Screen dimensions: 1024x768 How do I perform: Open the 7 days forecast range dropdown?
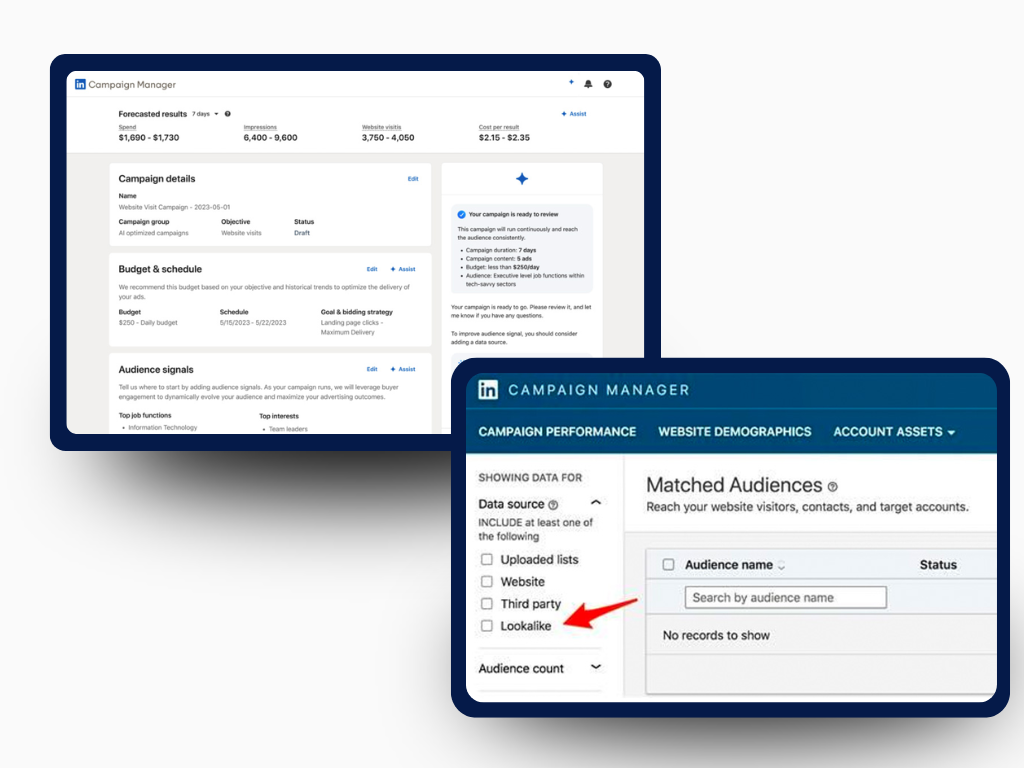click(205, 114)
